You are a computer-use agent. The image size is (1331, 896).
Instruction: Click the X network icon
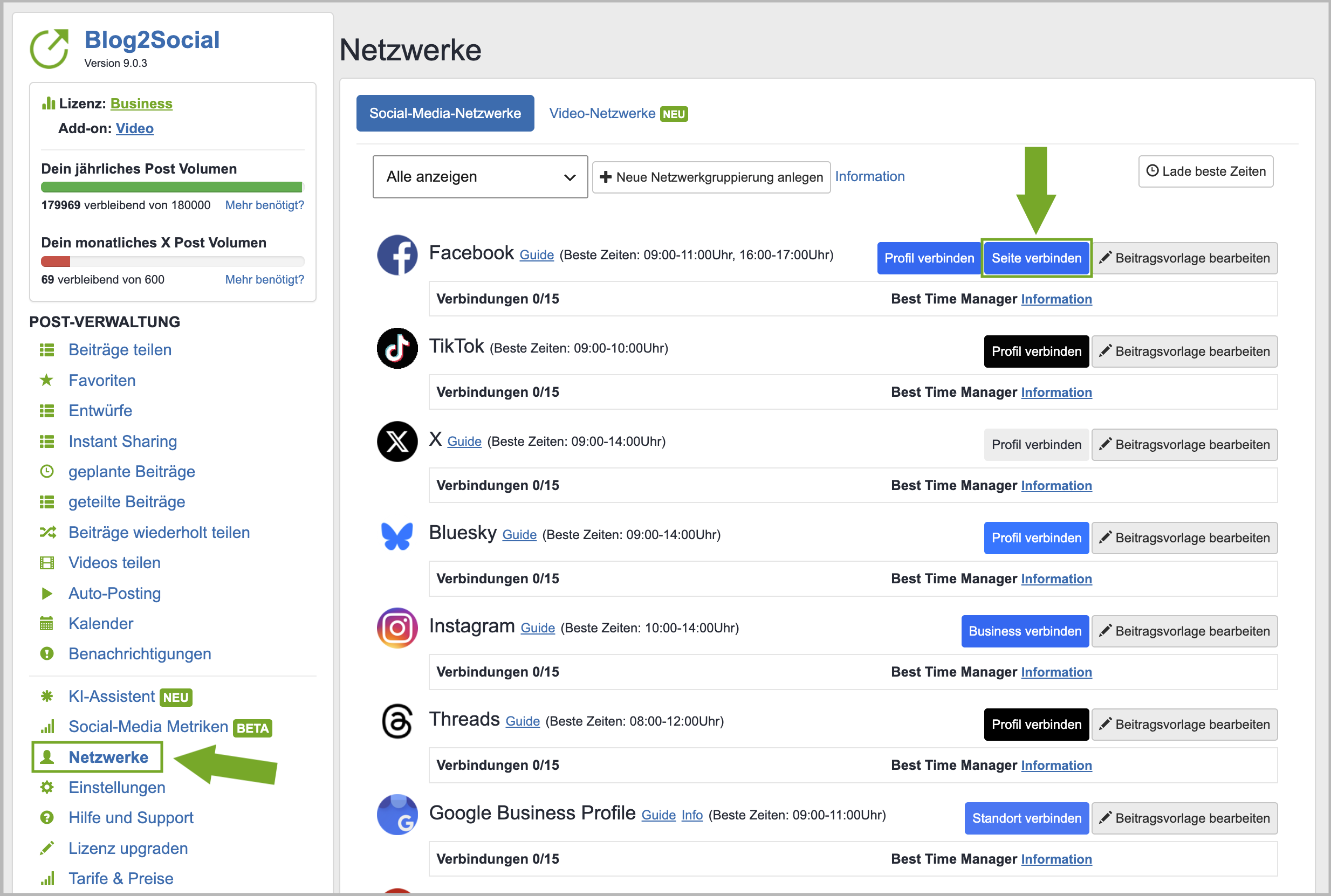(x=397, y=441)
